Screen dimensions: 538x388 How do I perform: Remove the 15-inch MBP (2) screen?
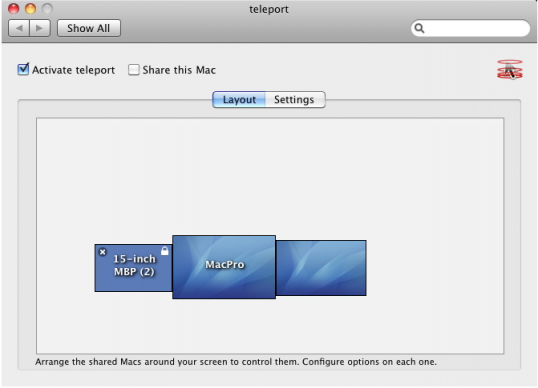(102, 252)
